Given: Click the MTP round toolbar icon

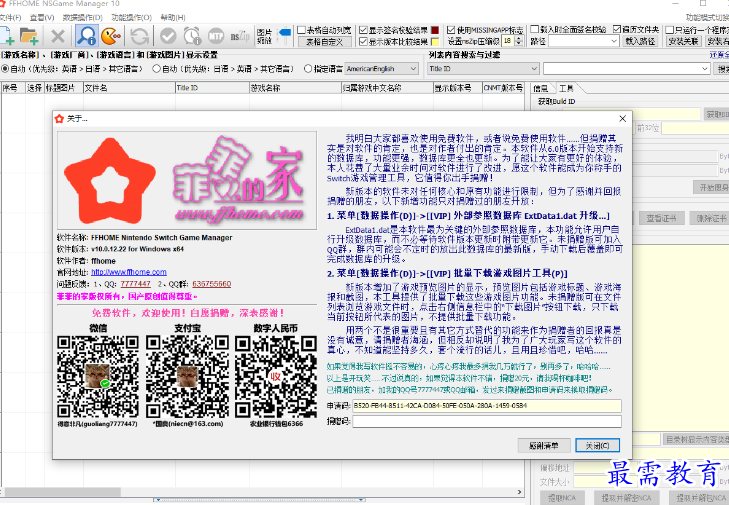Looking at the screenshot, I should tap(216, 36).
